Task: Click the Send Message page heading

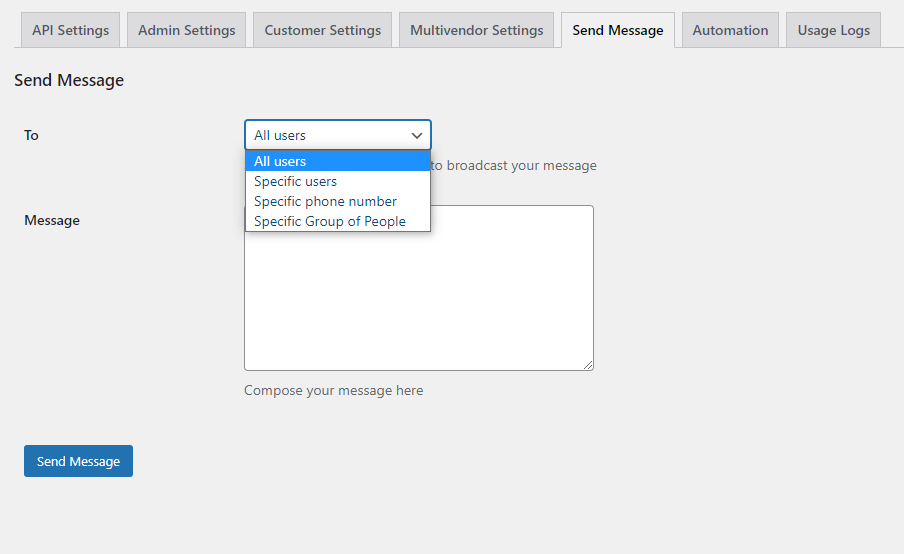Action: (x=69, y=80)
